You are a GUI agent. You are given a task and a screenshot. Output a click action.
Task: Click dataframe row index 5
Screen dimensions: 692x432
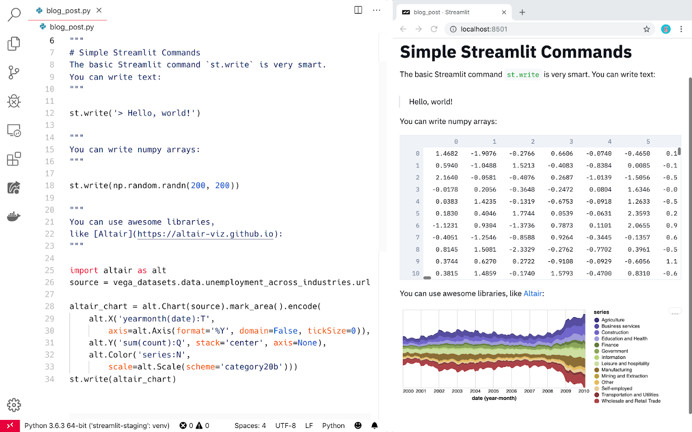[x=417, y=214]
